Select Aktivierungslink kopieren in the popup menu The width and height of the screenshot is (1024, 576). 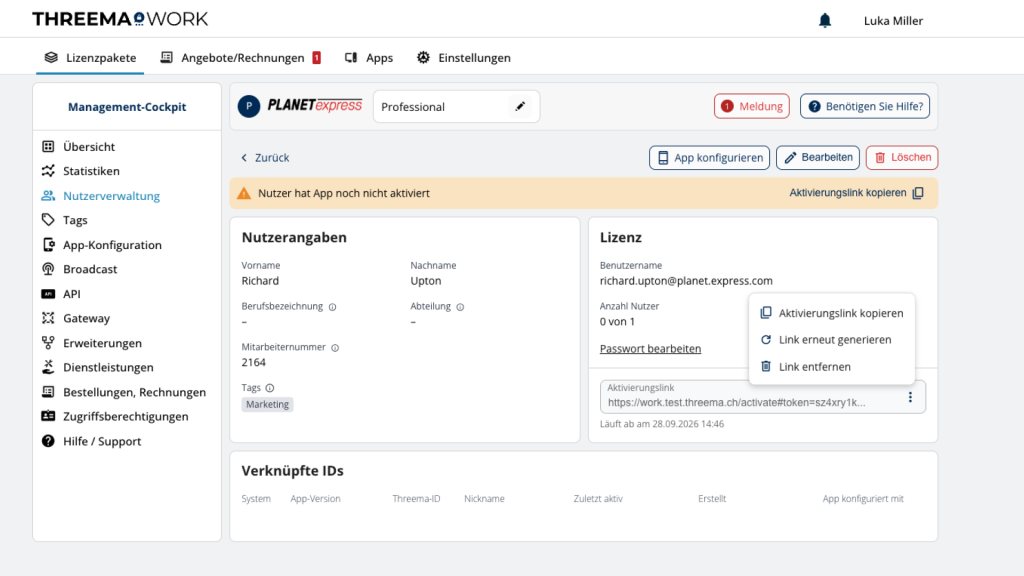click(832, 313)
